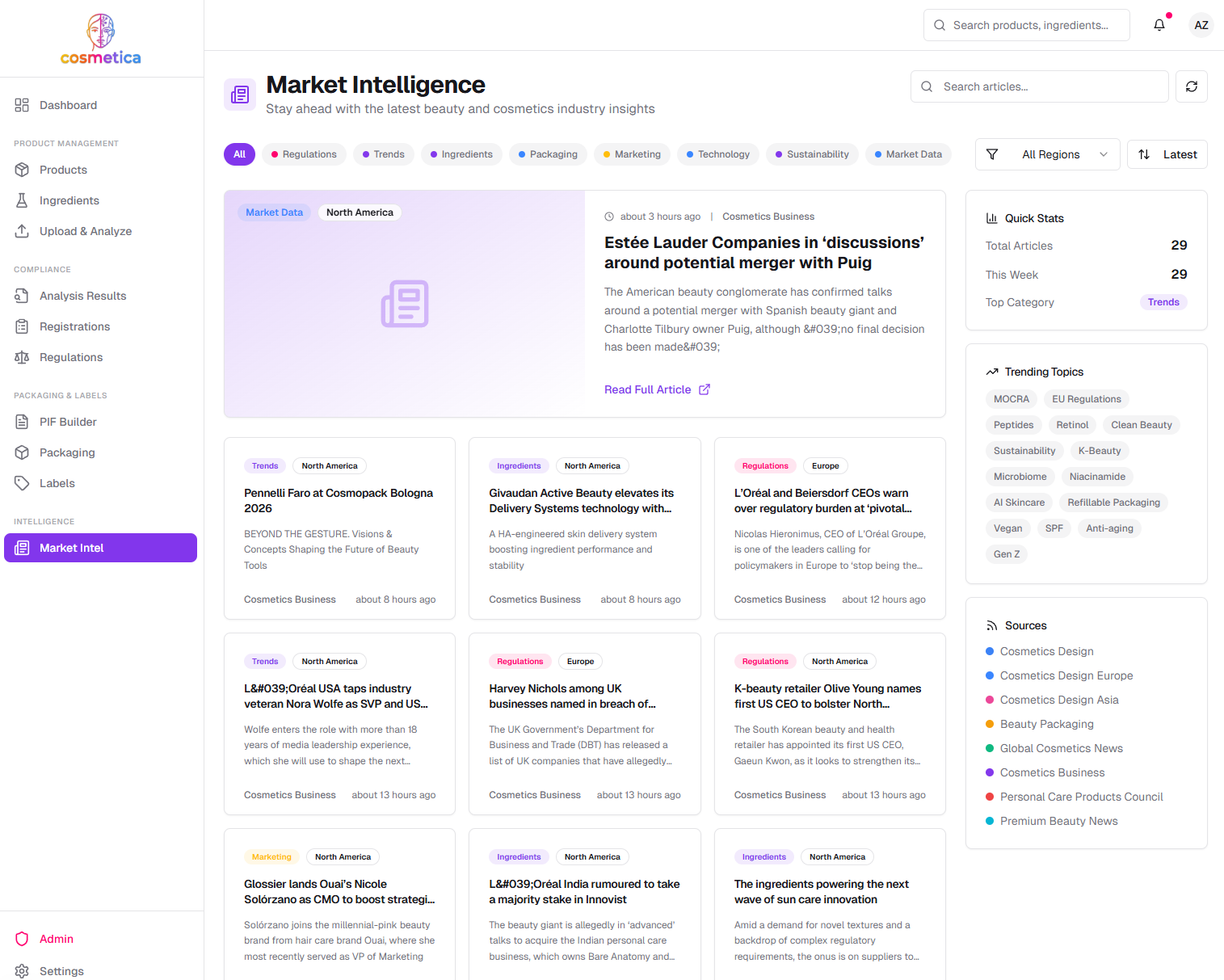This screenshot has height=980, width=1224.
Task: Click the Cosmetics Design Asia source
Action: 1058,700
